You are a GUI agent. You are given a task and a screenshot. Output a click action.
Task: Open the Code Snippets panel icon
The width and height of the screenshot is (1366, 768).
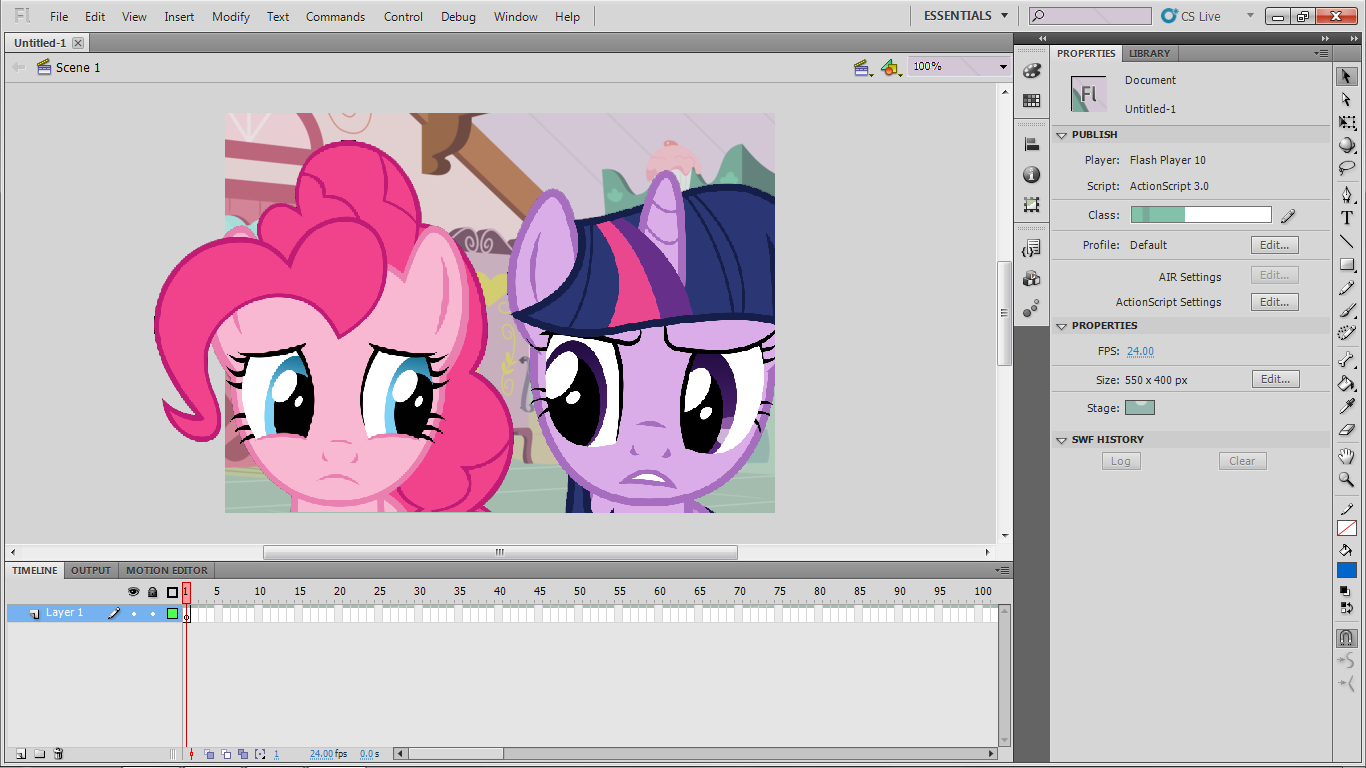click(x=1032, y=248)
